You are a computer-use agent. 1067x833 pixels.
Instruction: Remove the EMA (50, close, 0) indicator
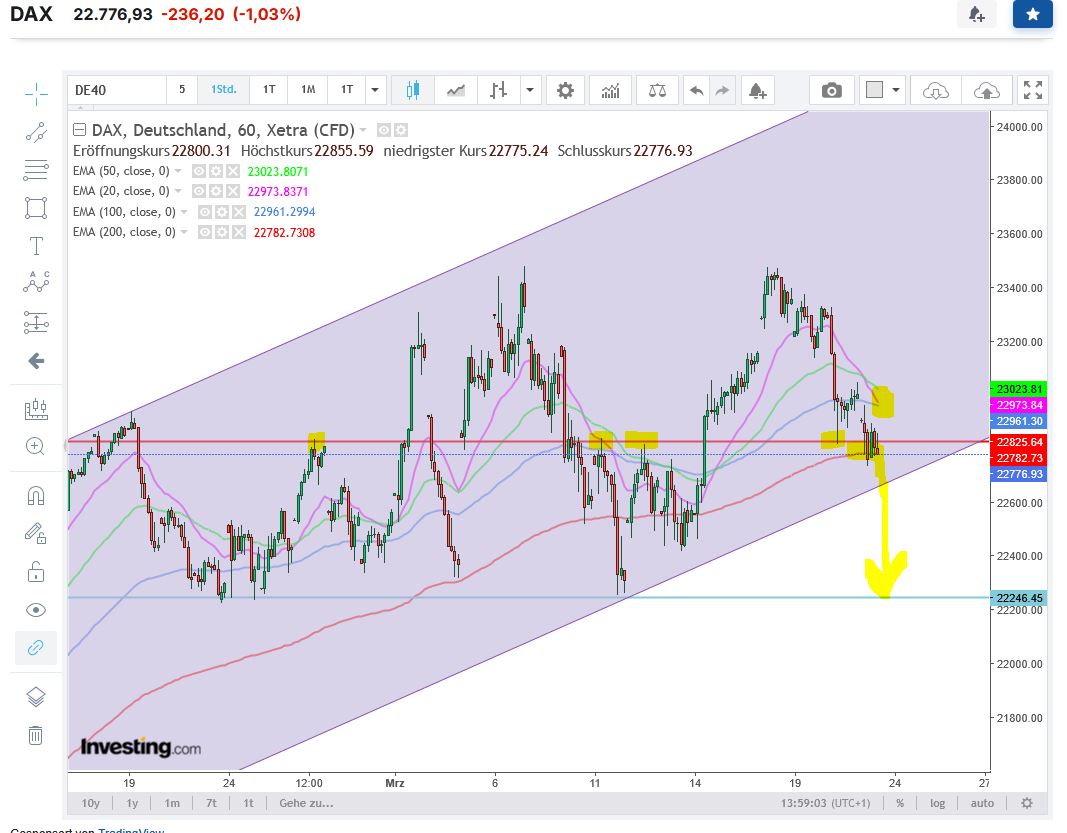click(x=233, y=171)
